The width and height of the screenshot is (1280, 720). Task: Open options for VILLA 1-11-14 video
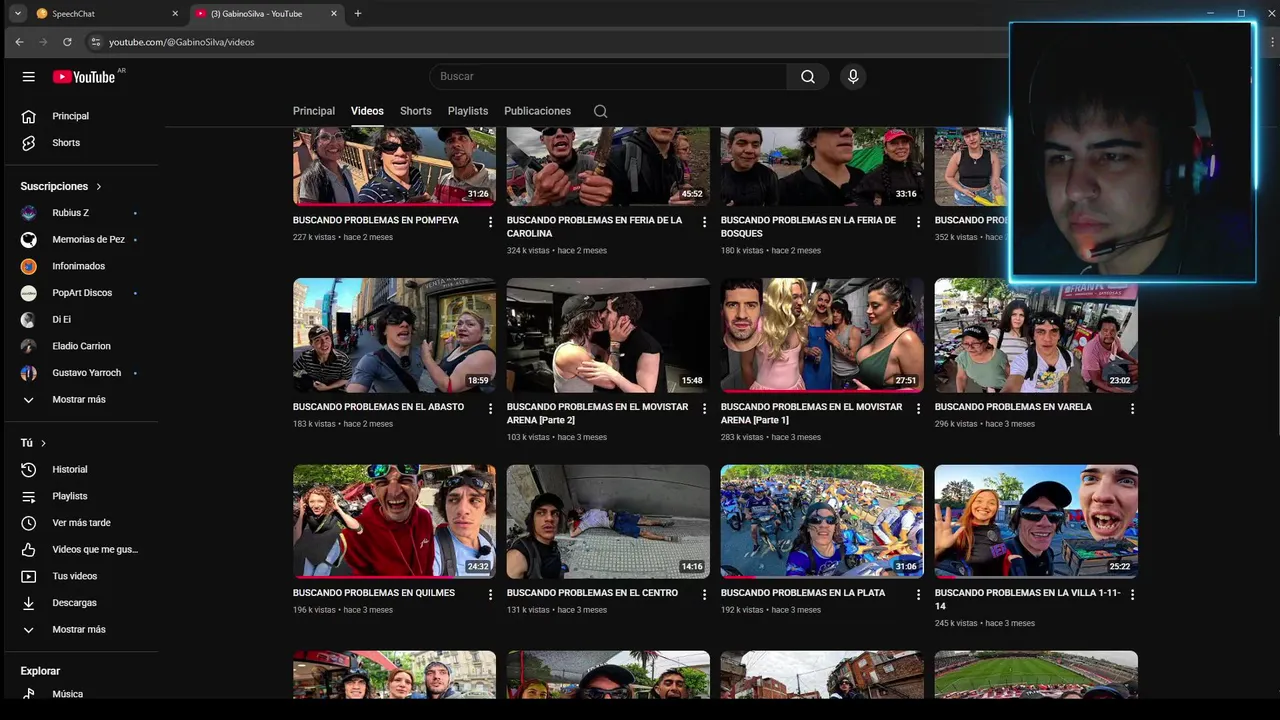[1132, 595]
